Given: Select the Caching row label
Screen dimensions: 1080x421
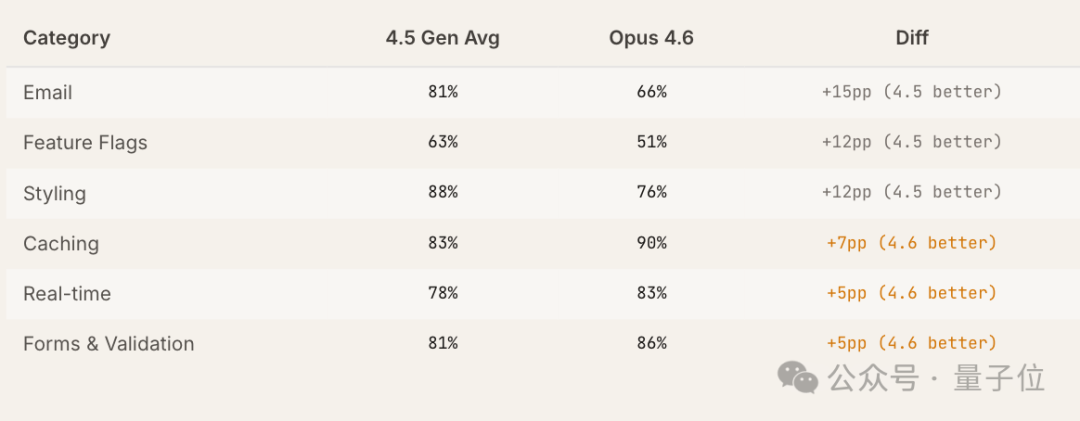Looking at the screenshot, I should click(x=61, y=243).
